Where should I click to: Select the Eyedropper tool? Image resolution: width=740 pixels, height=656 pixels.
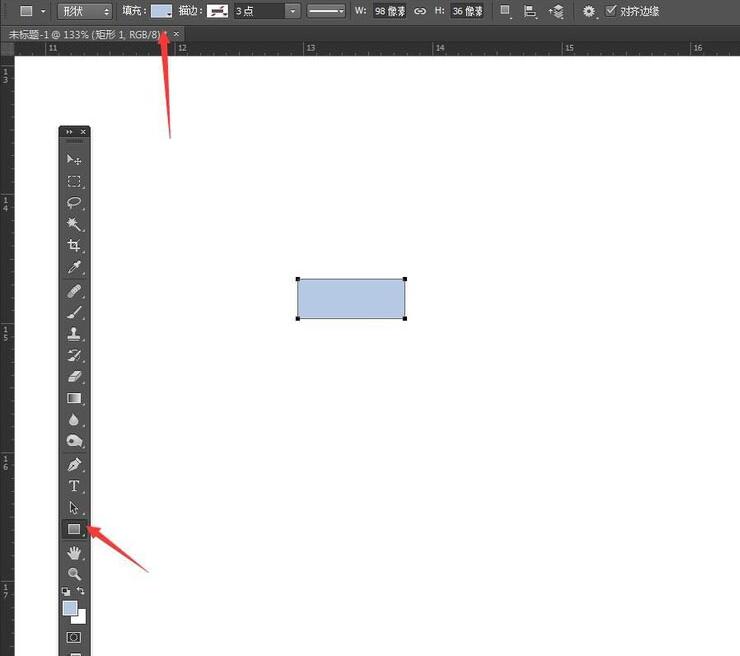tap(74, 267)
